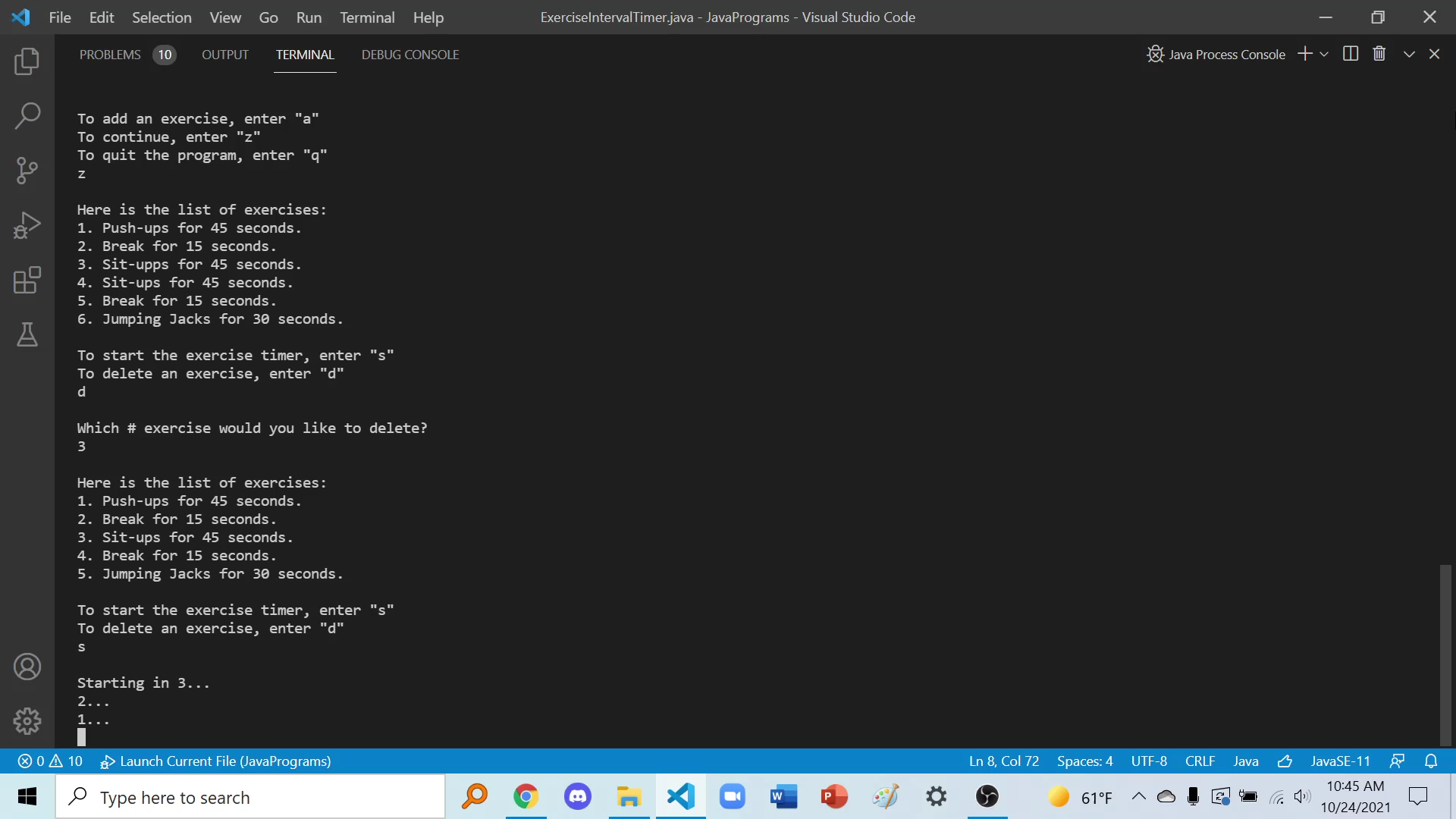
Task: Click the terminal vertical scrollbar
Action: click(x=1445, y=654)
